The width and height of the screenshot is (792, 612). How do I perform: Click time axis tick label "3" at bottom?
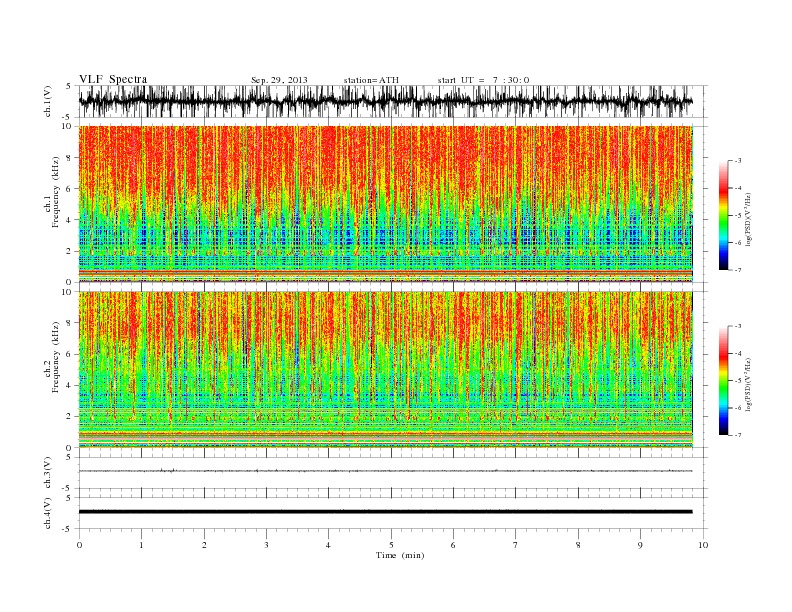266,545
